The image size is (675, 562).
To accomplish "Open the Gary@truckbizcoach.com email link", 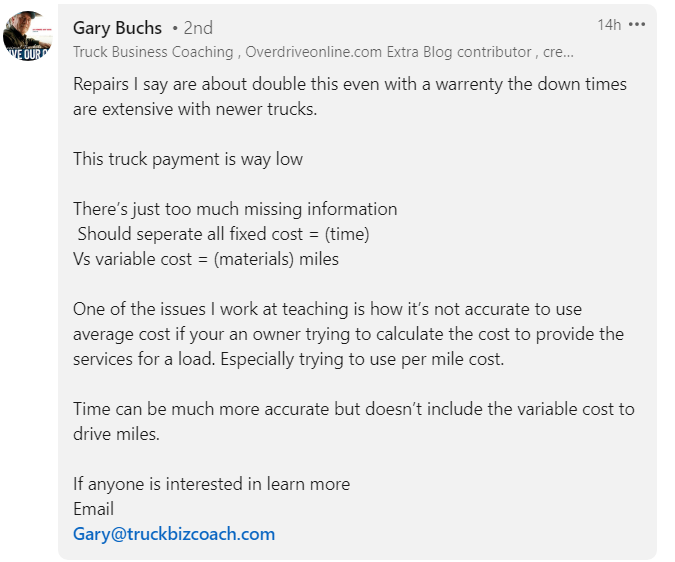I will click(x=174, y=533).
